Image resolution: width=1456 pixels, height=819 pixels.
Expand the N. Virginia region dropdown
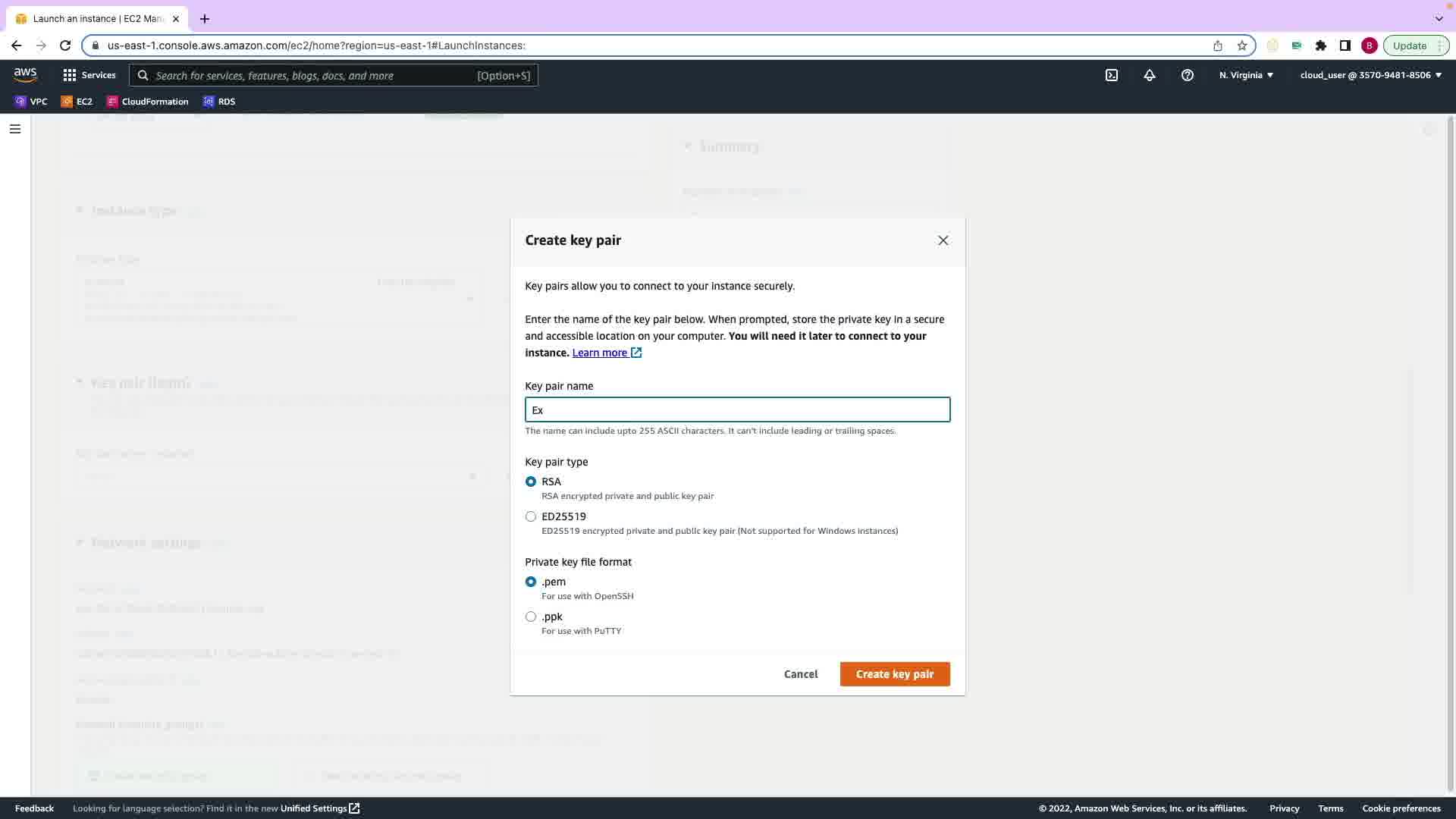point(1246,75)
